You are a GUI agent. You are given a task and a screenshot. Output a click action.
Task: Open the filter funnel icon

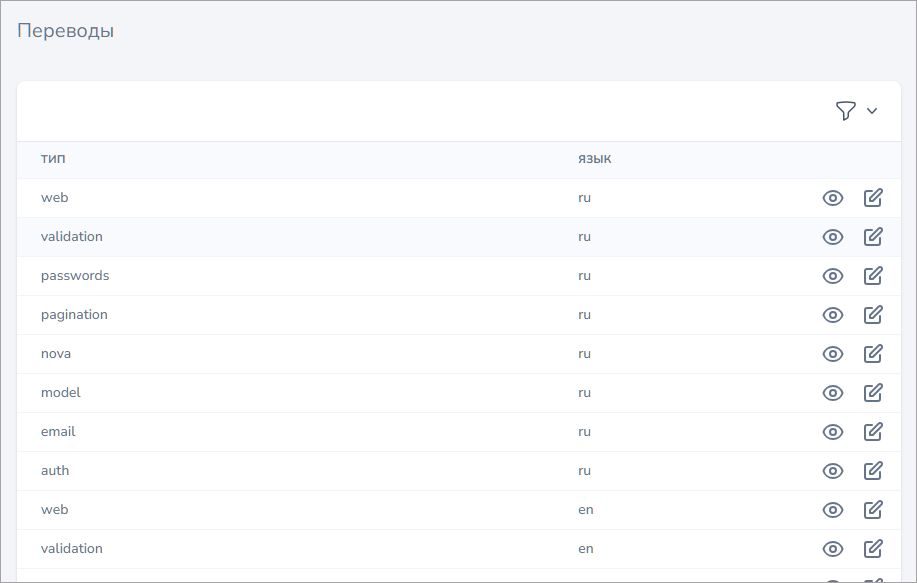(845, 111)
